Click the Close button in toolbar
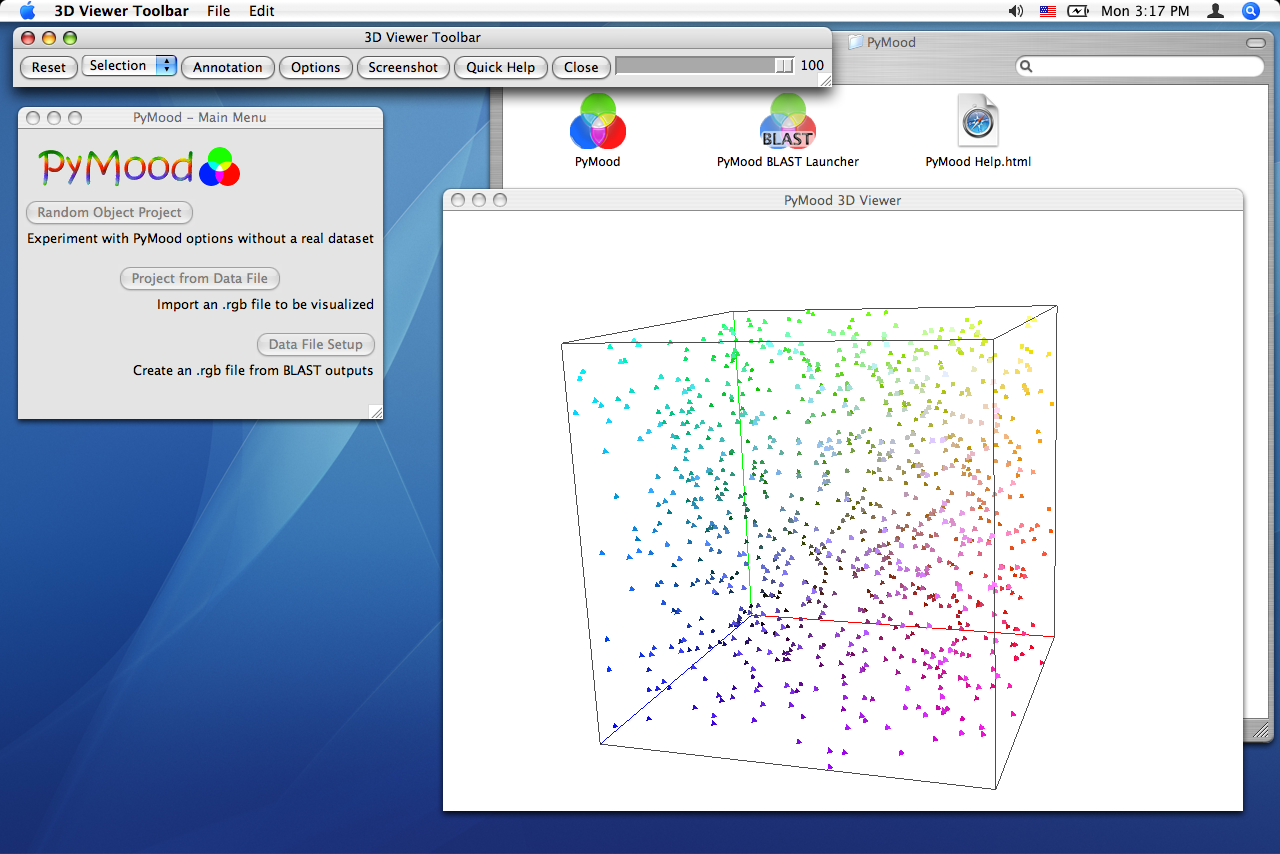Screen dimensions: 1280x854 (581, 67)
